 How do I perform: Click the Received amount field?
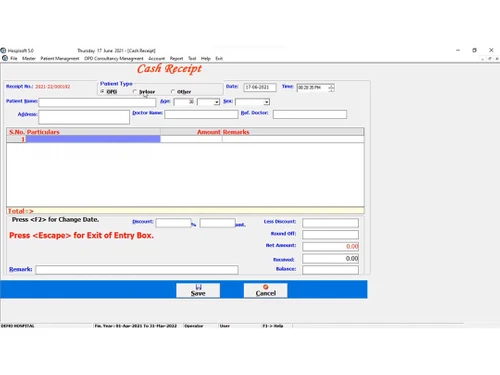click(x=330, y=258)
